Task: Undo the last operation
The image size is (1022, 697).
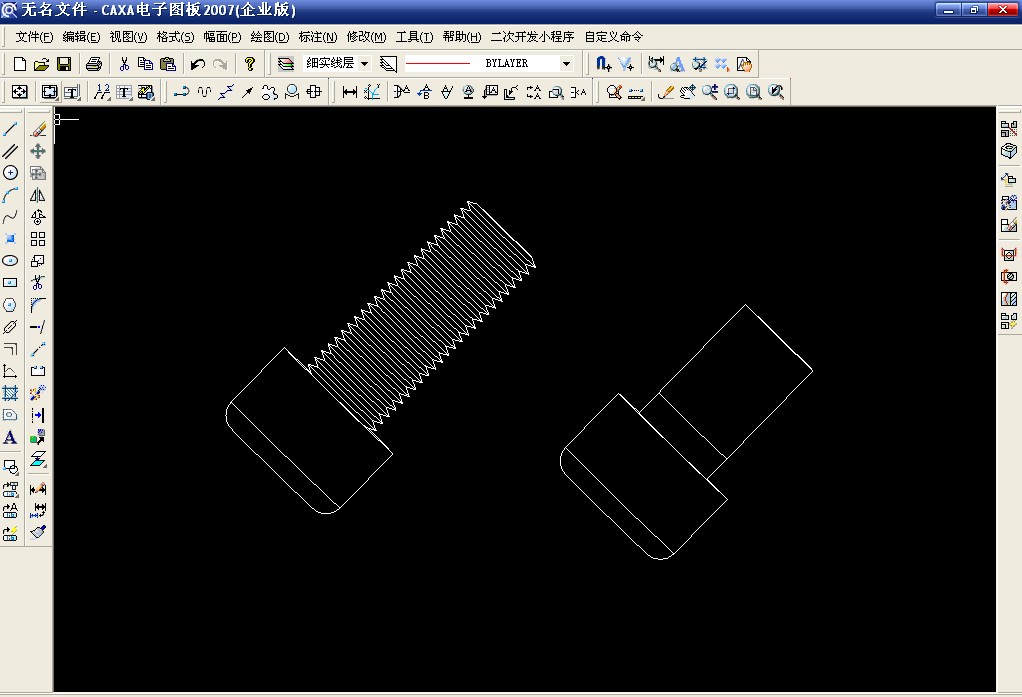Action: tap(198, 64)
